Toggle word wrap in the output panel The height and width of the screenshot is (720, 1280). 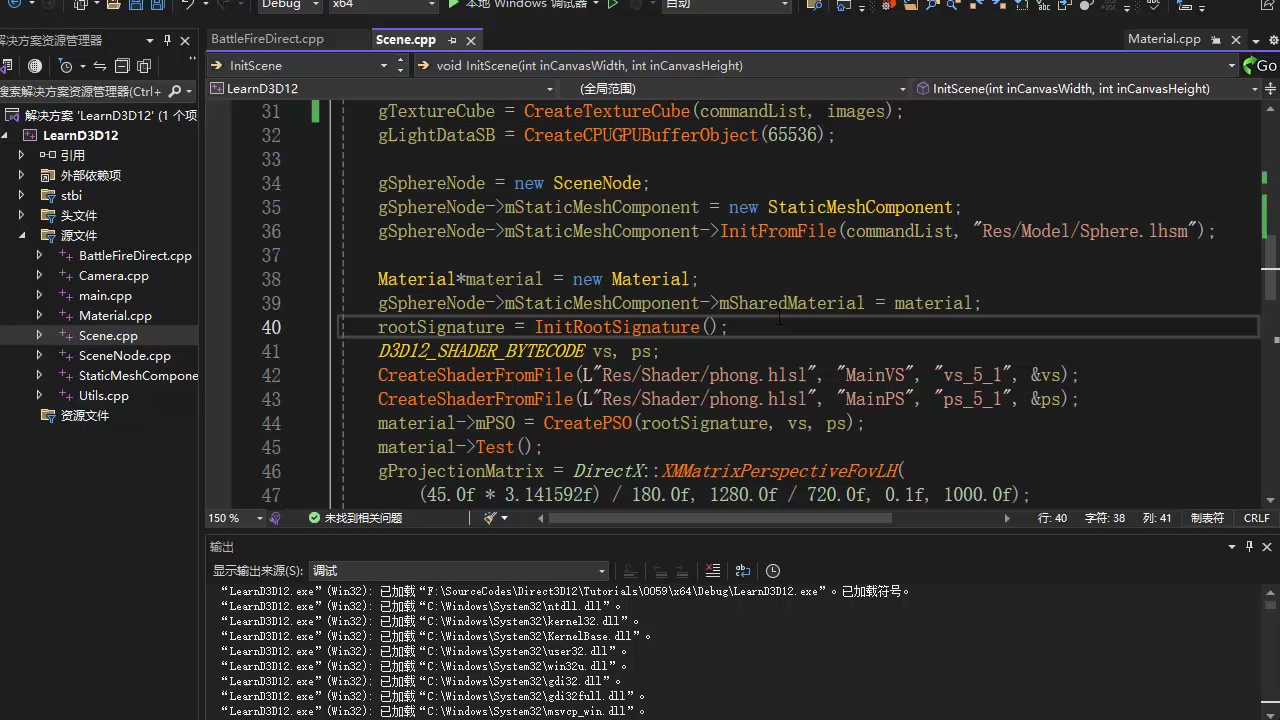(x=743, y=571)
